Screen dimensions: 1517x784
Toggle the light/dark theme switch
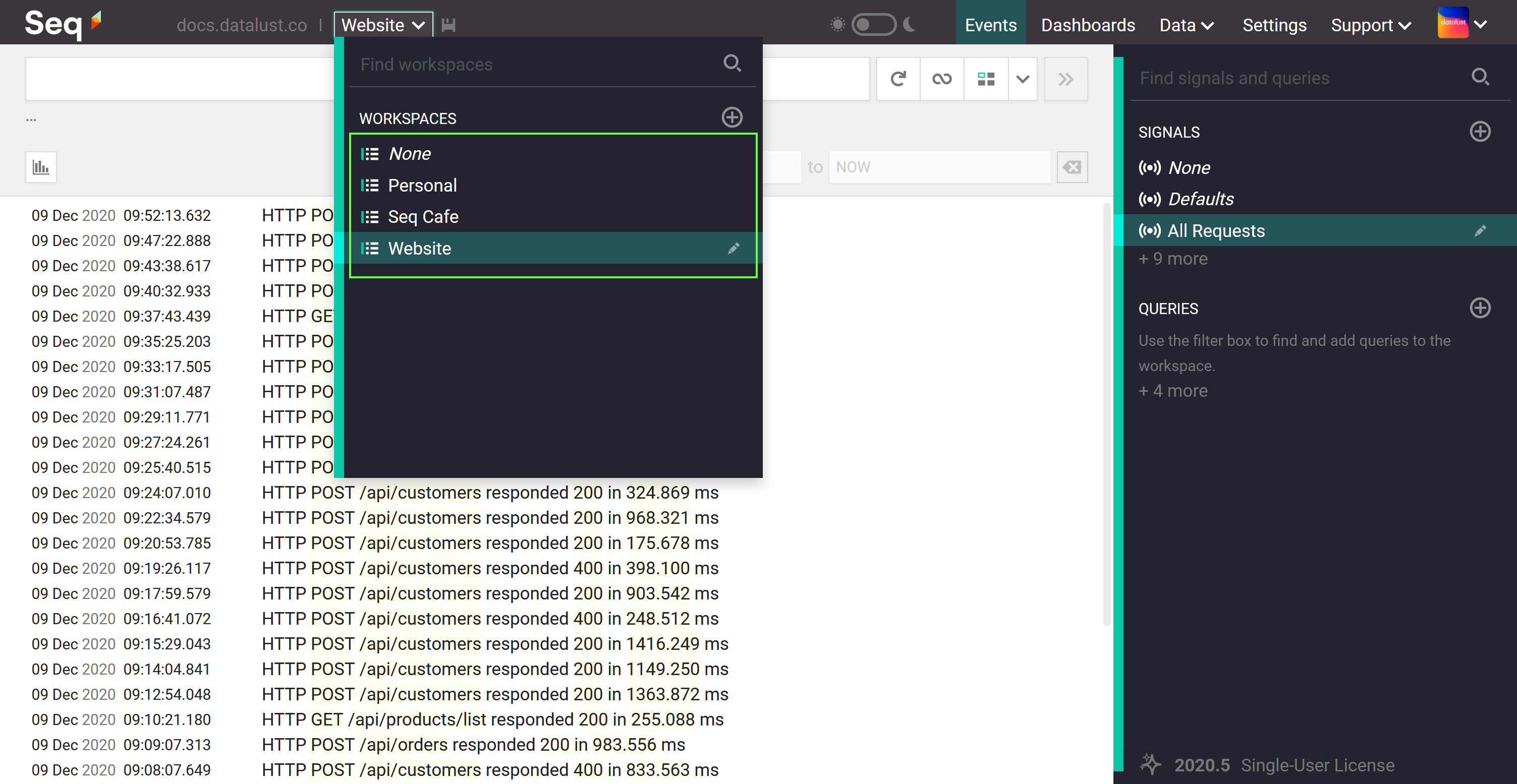873,25
